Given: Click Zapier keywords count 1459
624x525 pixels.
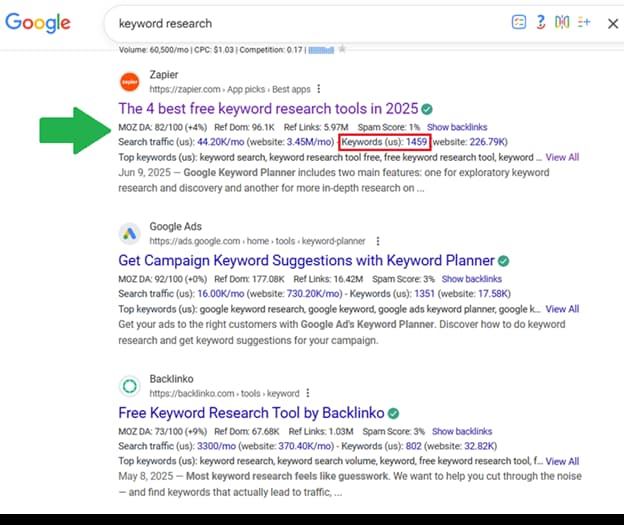Looking at the screenshot, I should tap(416, 142).
